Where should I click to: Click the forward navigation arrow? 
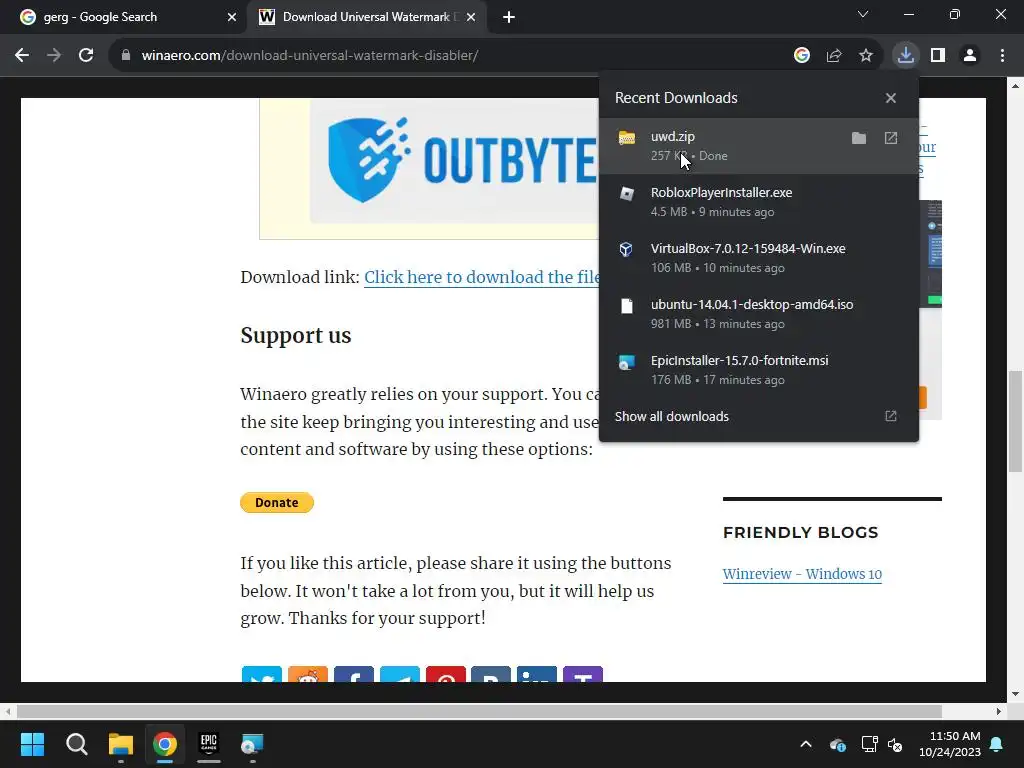click(54, 56)
